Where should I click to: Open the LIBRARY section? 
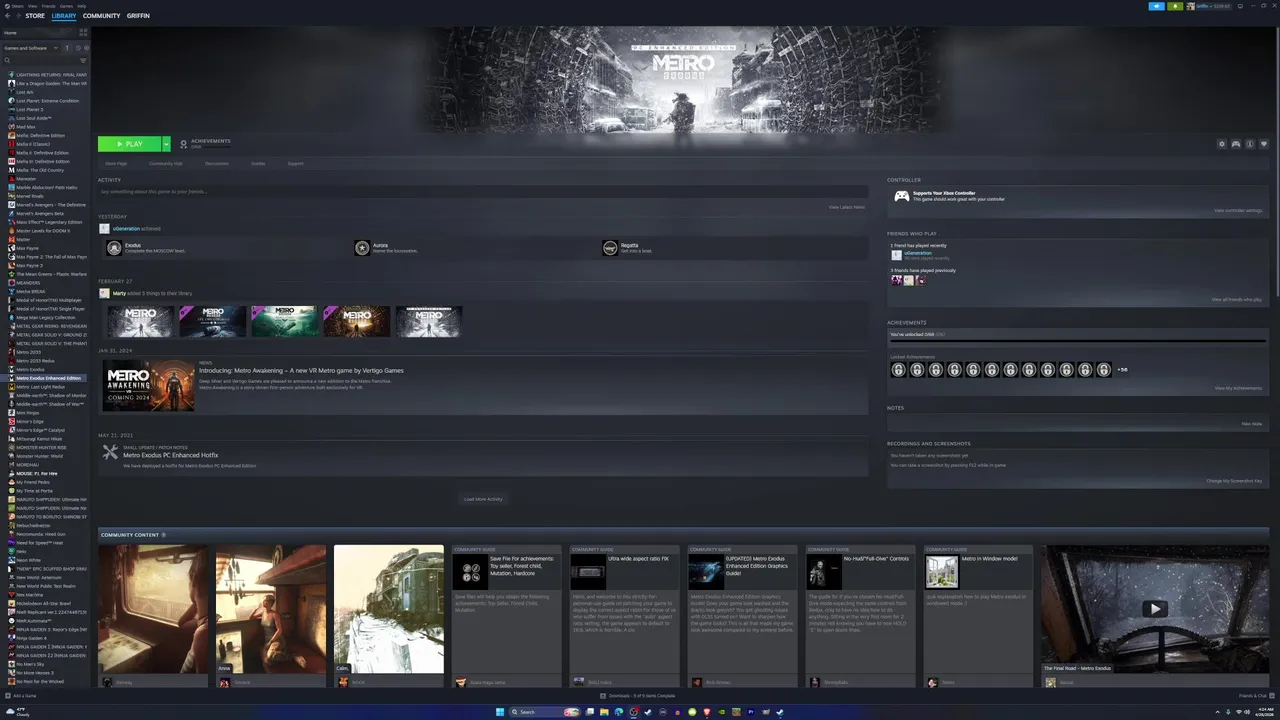click(63, 16)
